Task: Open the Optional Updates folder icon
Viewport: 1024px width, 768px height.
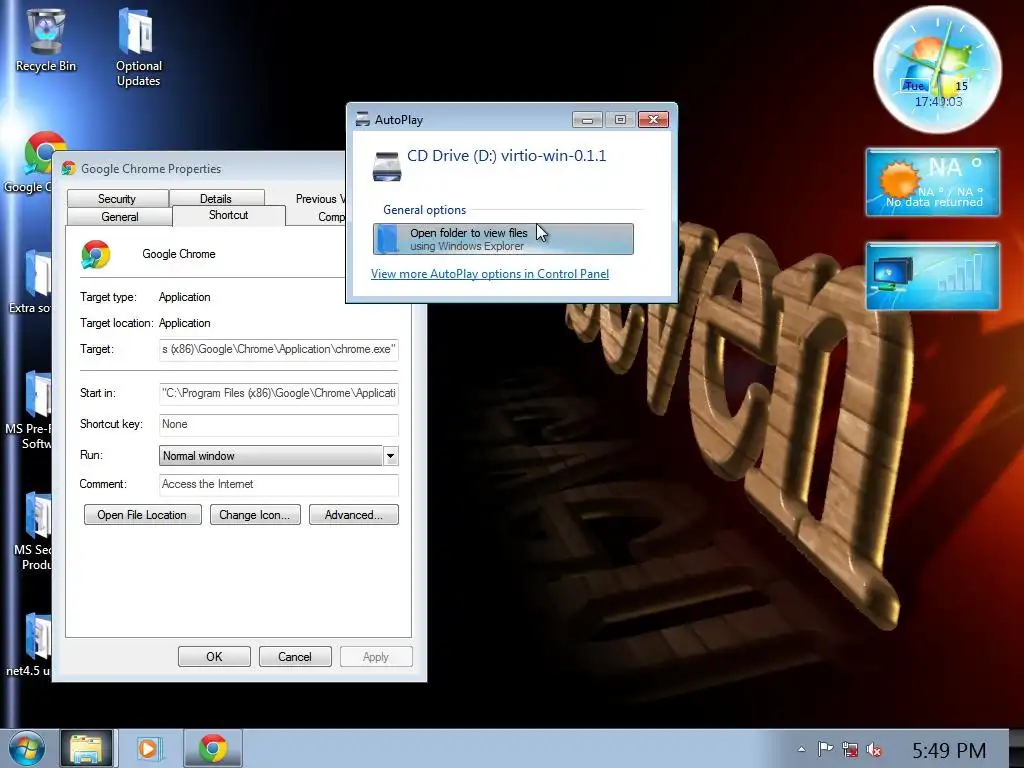Action: 138,47
